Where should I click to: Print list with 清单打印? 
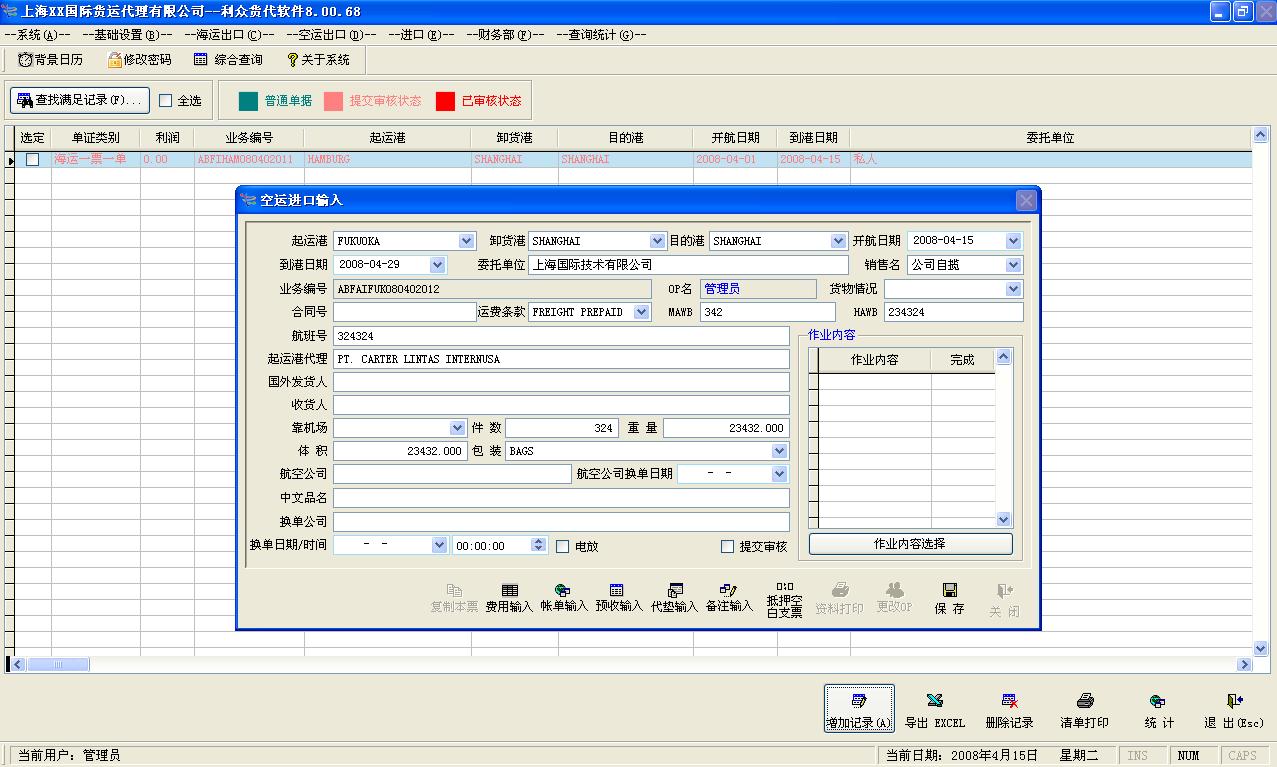[x=1084, y=710]
